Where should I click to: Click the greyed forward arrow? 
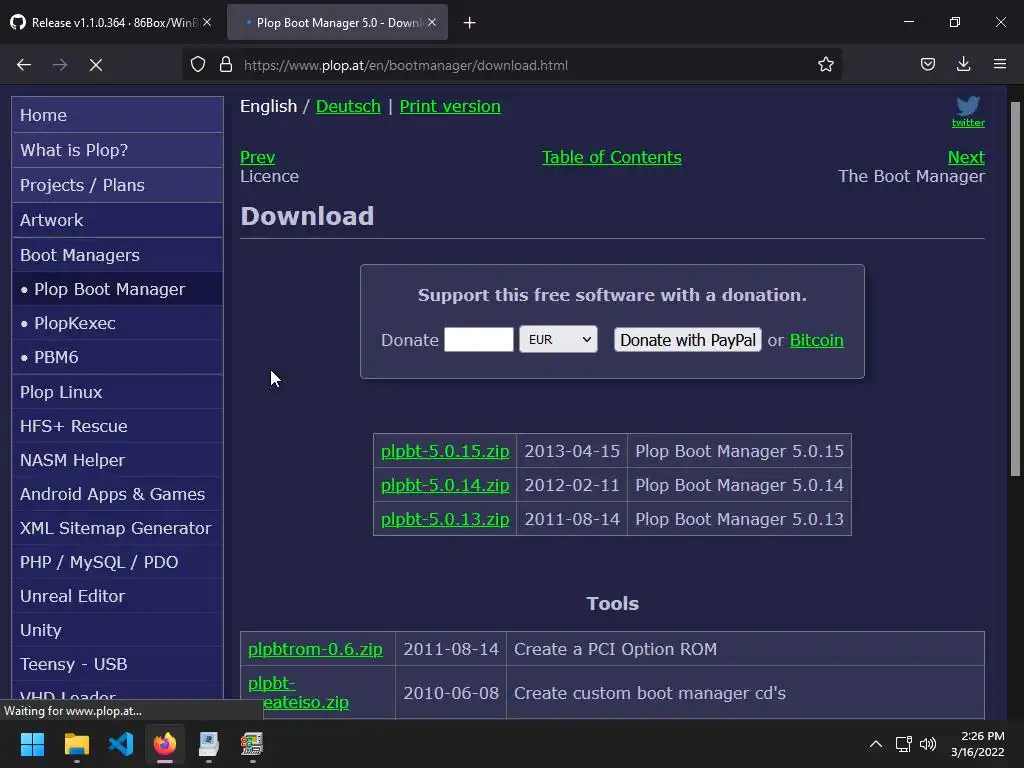pyautogui.click(x=60, y=65)
